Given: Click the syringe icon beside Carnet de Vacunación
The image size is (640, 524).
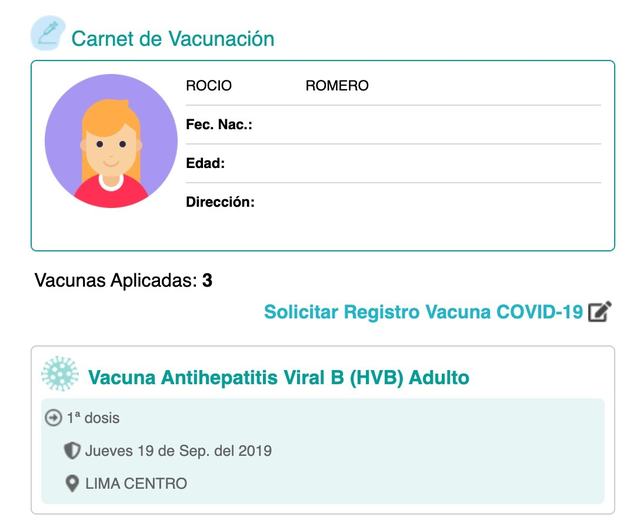Looking at the screenshot, I should pyautogui.click(x=48, y=33).
